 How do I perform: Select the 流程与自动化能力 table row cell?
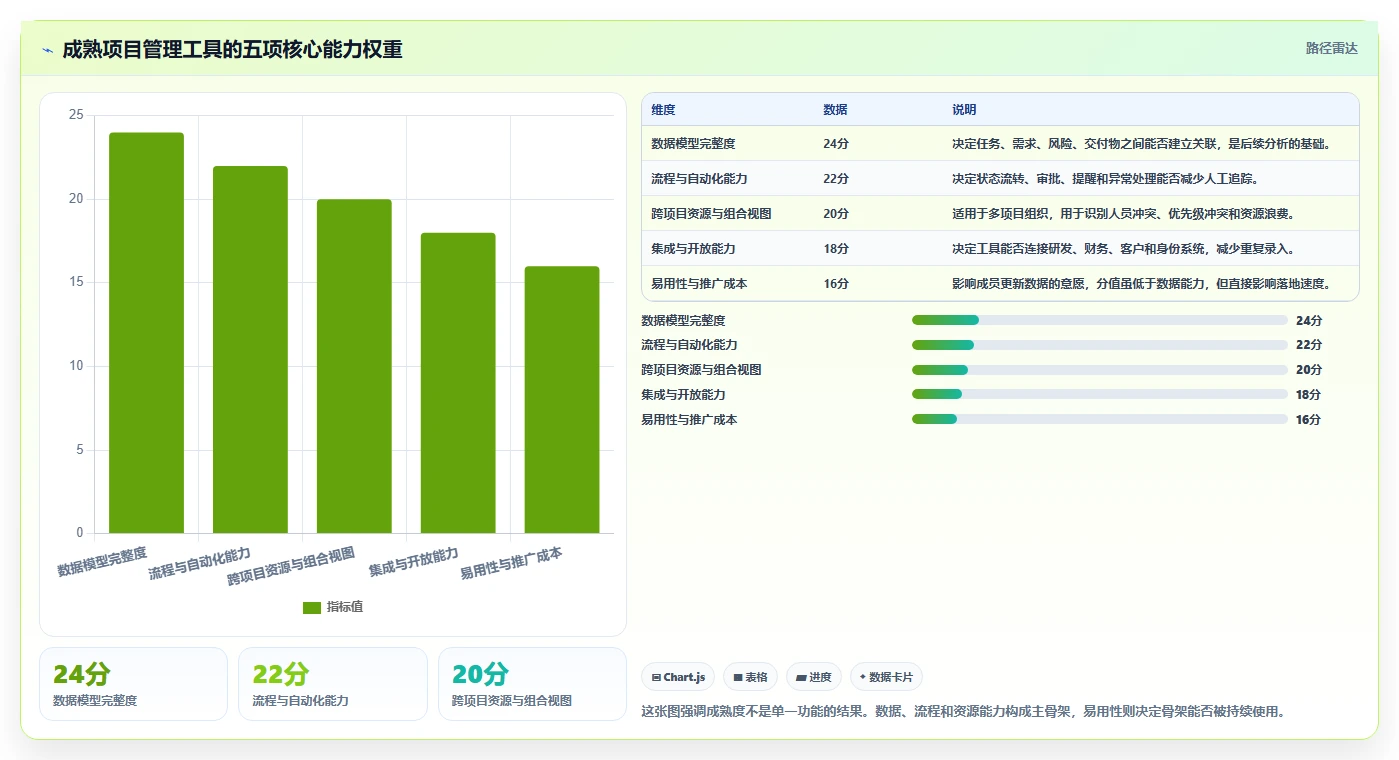pyautogui.click(x=699, y=179)
